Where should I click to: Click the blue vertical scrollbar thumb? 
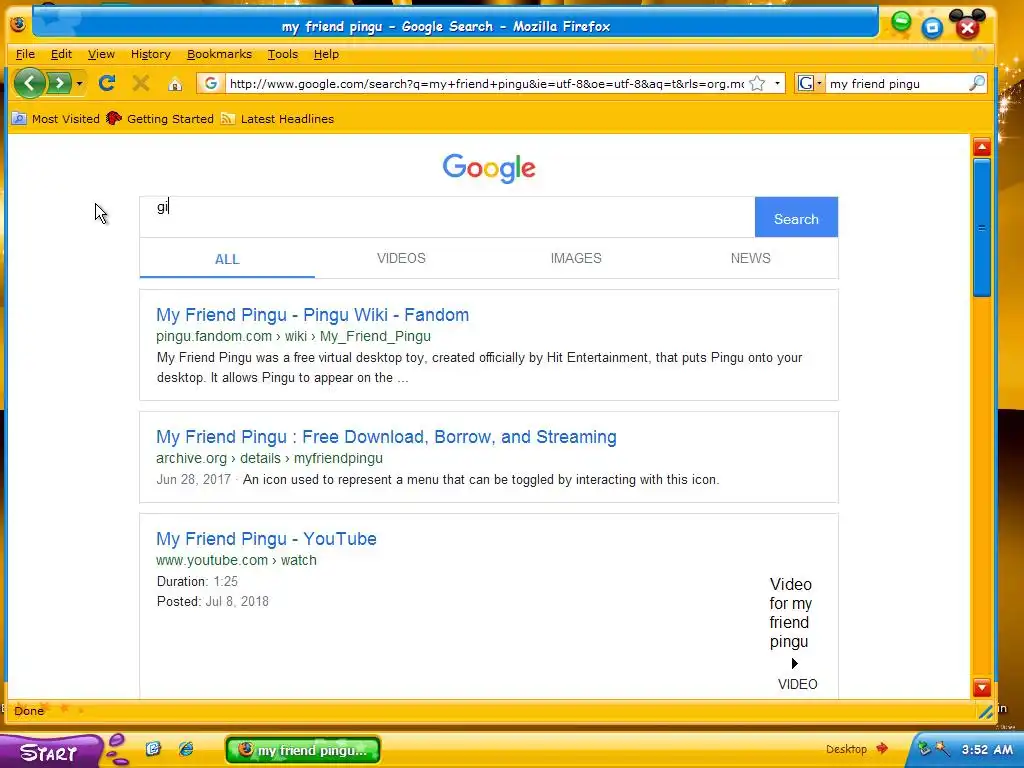(982, 228)
